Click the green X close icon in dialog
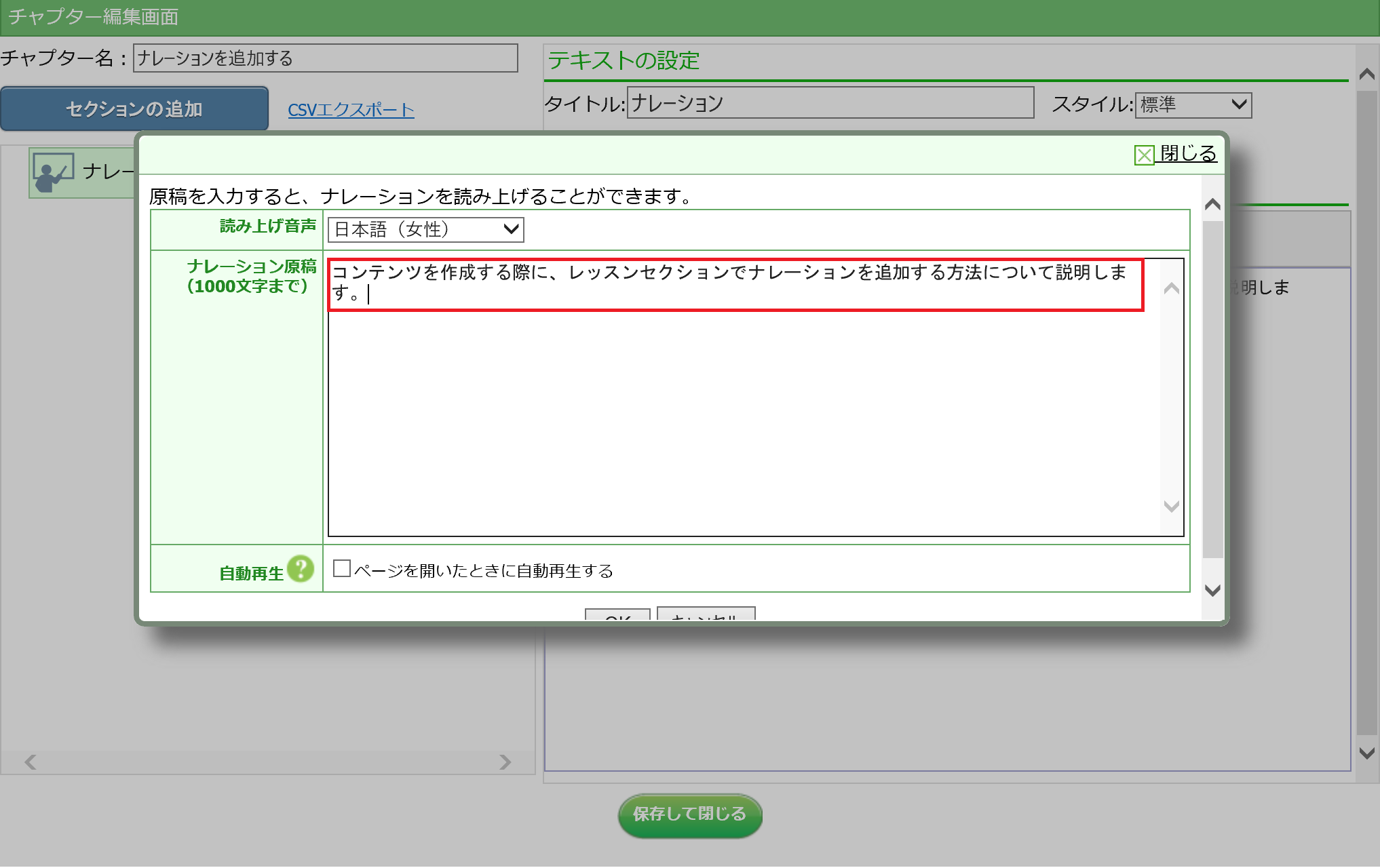Image resolution: width=1380 pixels, height=868 pixels. click(x=1144, y=155)
